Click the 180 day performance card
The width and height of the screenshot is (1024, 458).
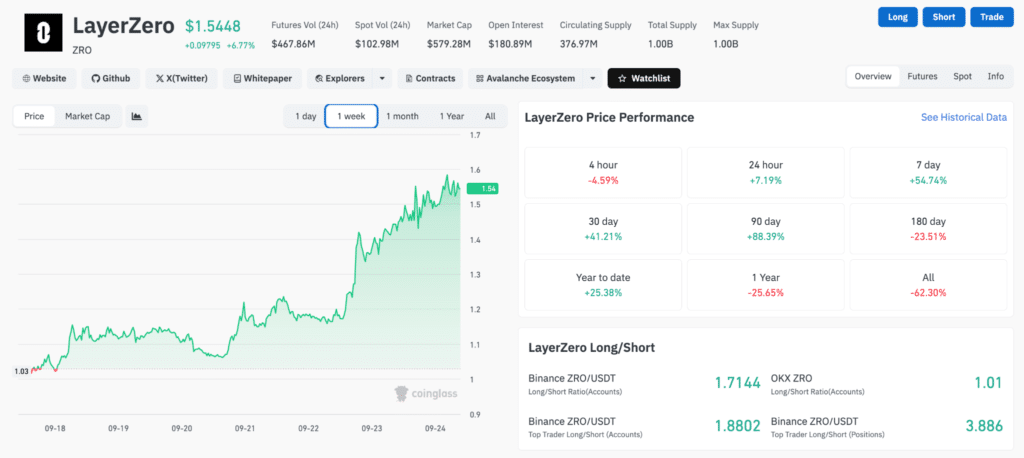pos(928,229)
